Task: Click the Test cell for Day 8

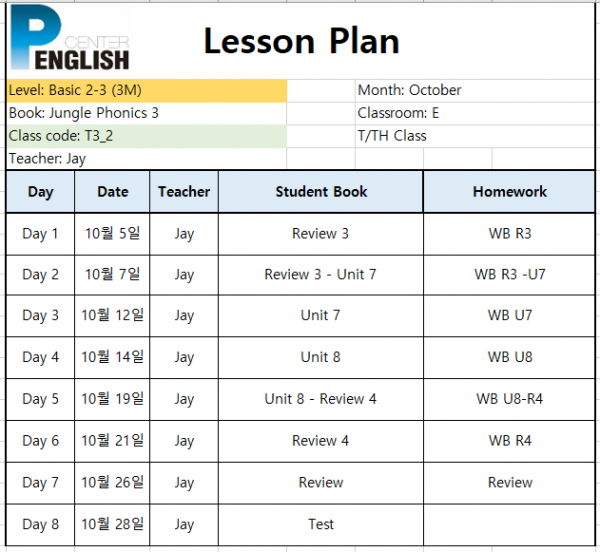Action: pyautogui.click(x=321, y=524)
